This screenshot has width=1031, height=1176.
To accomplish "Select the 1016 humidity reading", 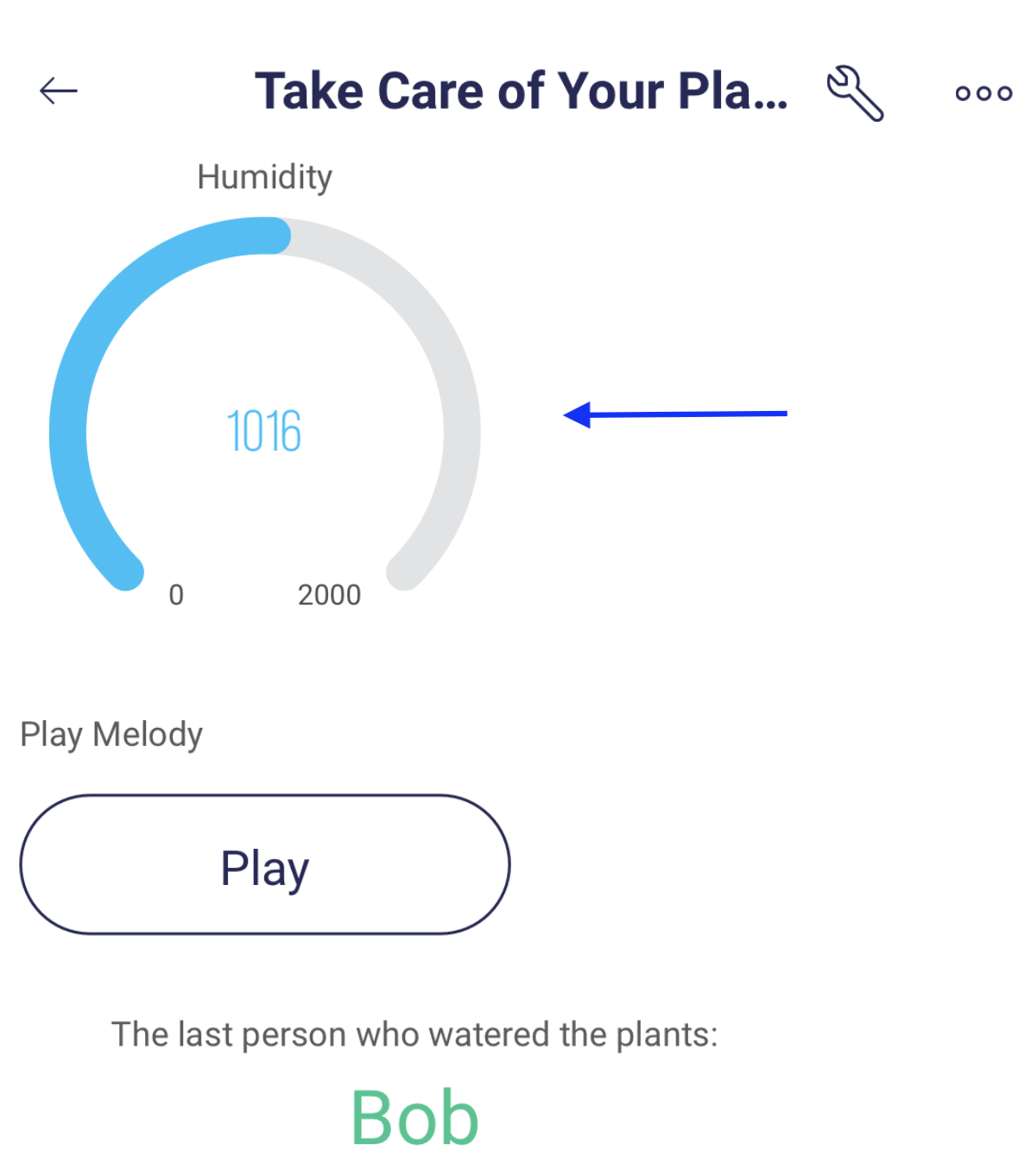I will [264, 431].
